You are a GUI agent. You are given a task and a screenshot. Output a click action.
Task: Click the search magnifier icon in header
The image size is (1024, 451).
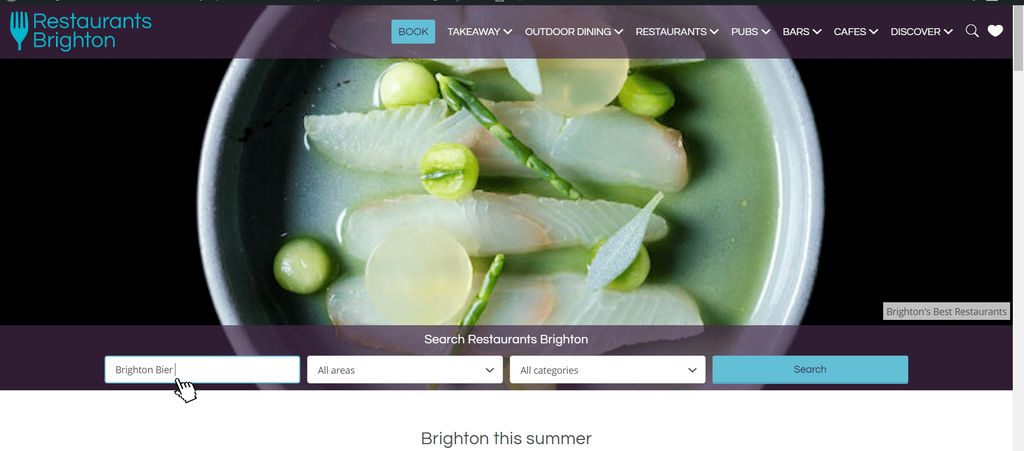972,31
